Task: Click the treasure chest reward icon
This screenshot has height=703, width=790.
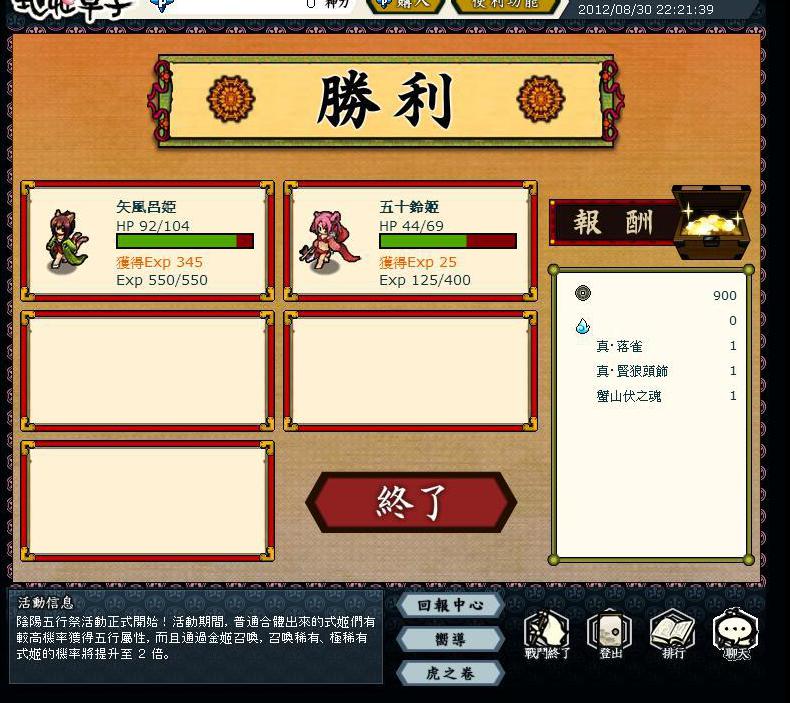Action: click(x=711, y=222)
